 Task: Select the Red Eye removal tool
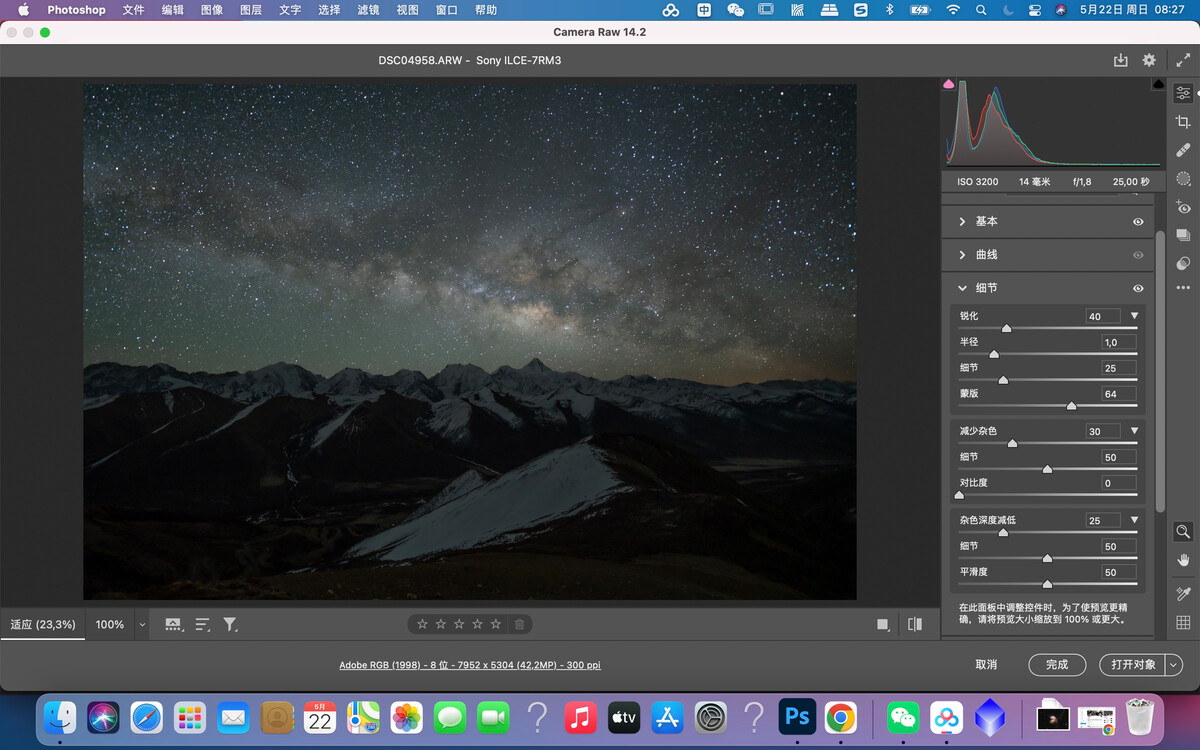tap(1183, 208)
